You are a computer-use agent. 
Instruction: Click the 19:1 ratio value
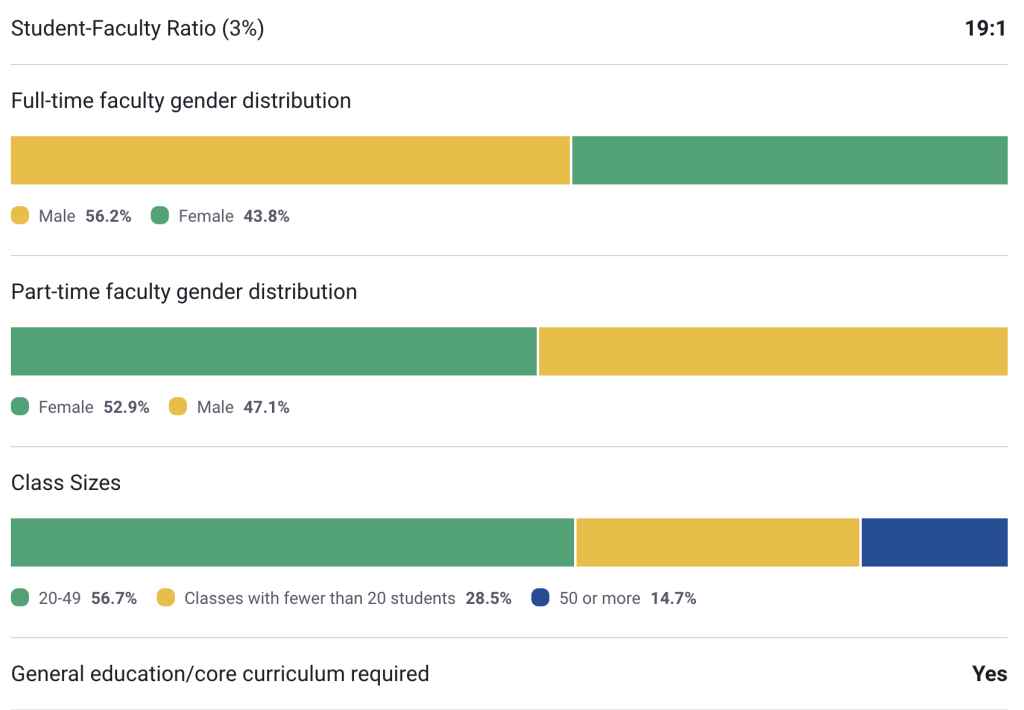985,28
